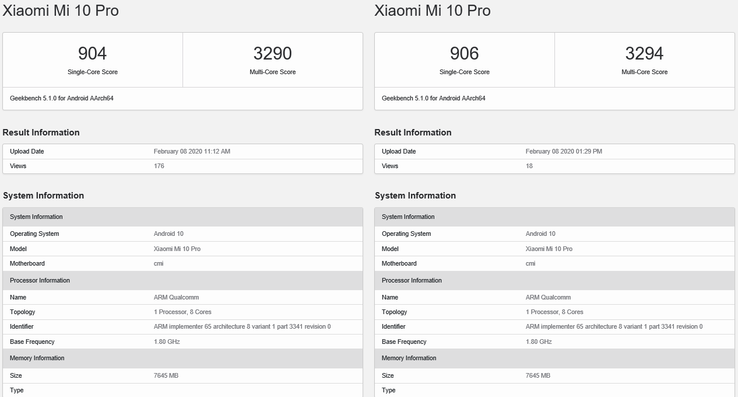The height and width of the screenshot is (397, 738).
Task: Click left topology '1 Processor, 8 Cores'
Action: point(182,312)
